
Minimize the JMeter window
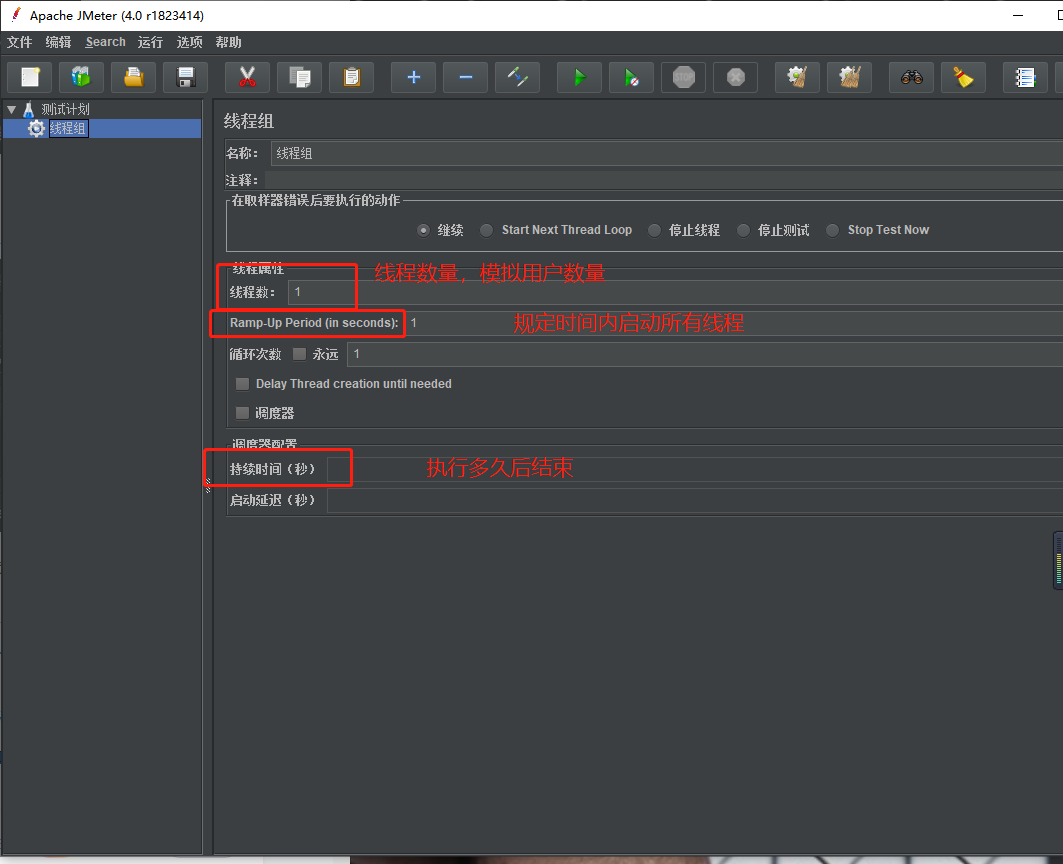pyautogui.click(x=1018, y=15)
